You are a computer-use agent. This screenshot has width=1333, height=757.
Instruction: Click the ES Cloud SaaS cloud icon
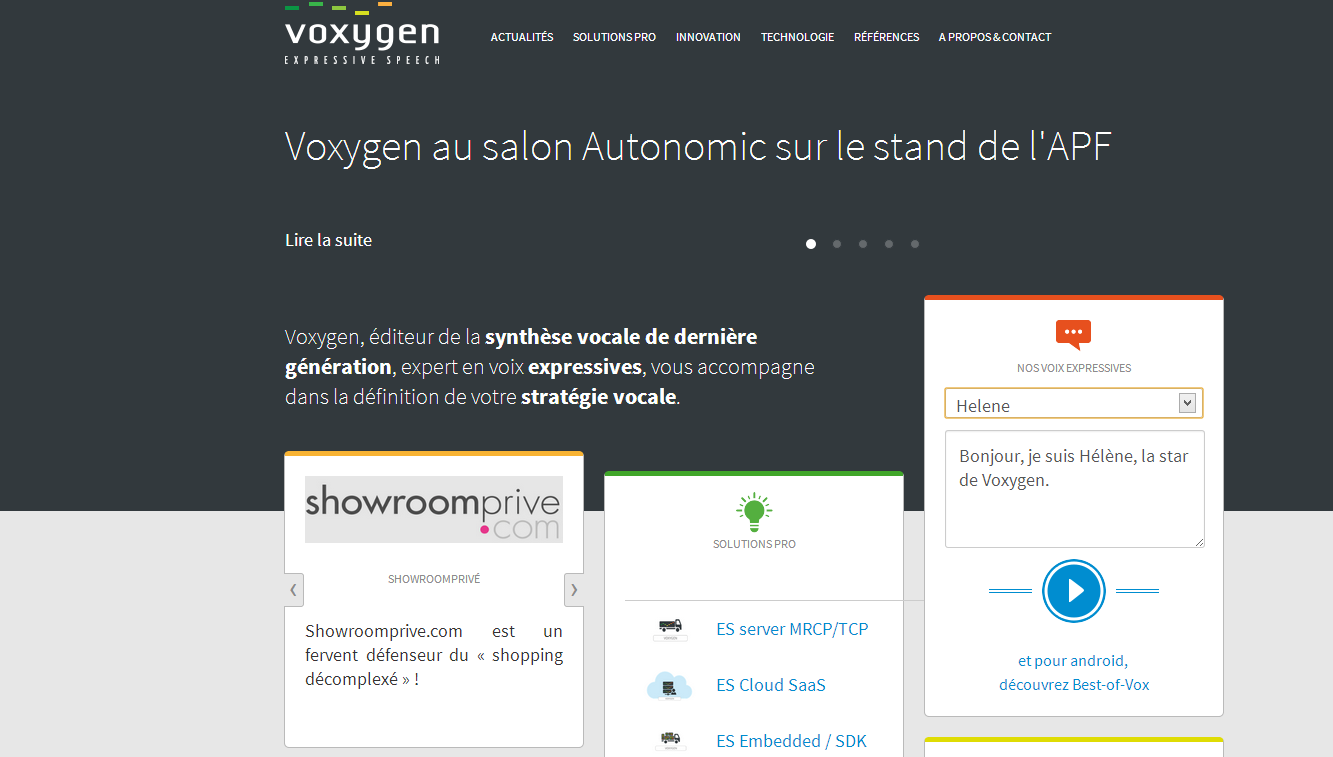pos(669,686)
